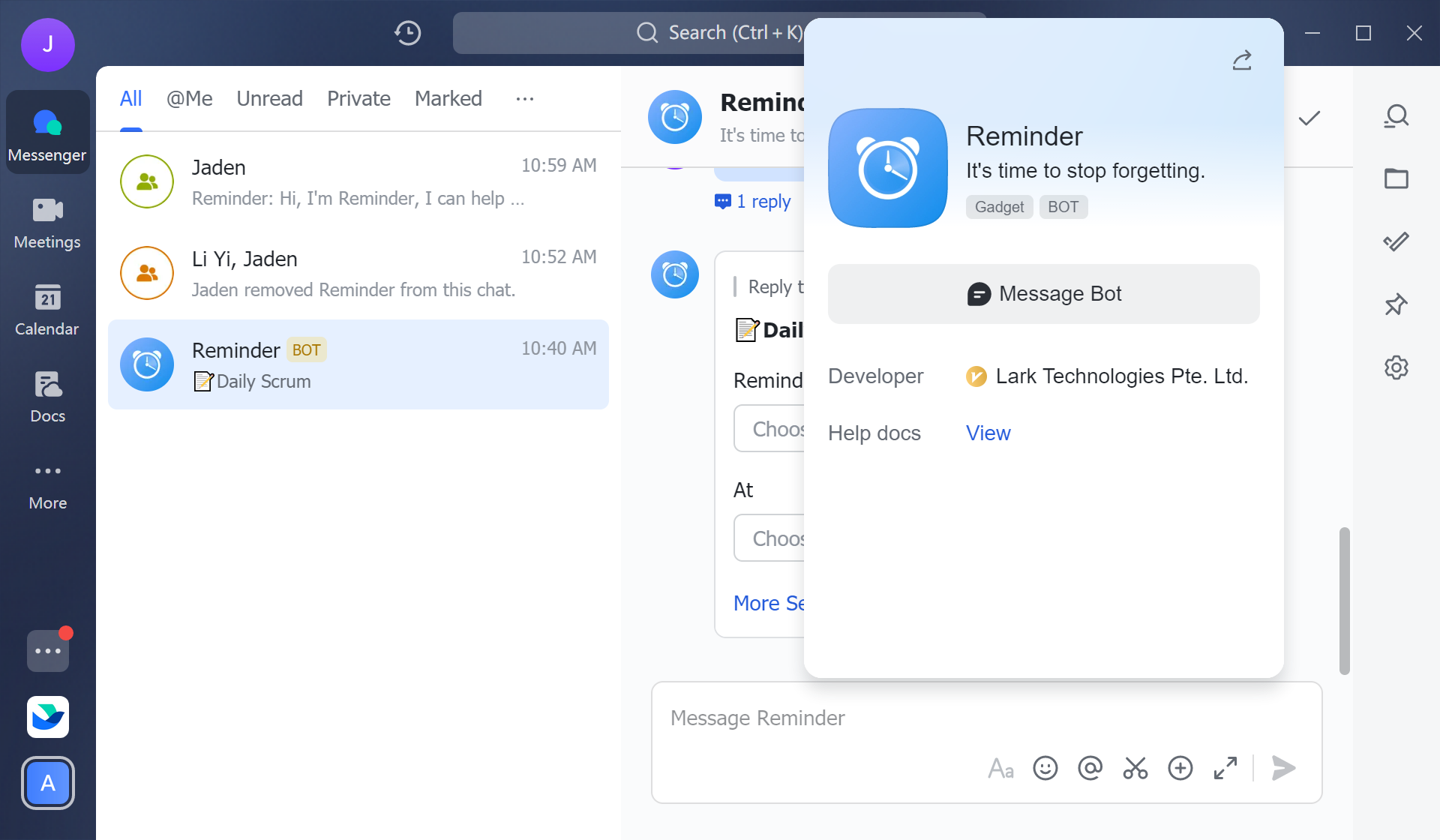Image resolution: width=1440 pixels, height=840 pixels.
Task: Share the Reminder bot profile
Action: coord(1241,60)
